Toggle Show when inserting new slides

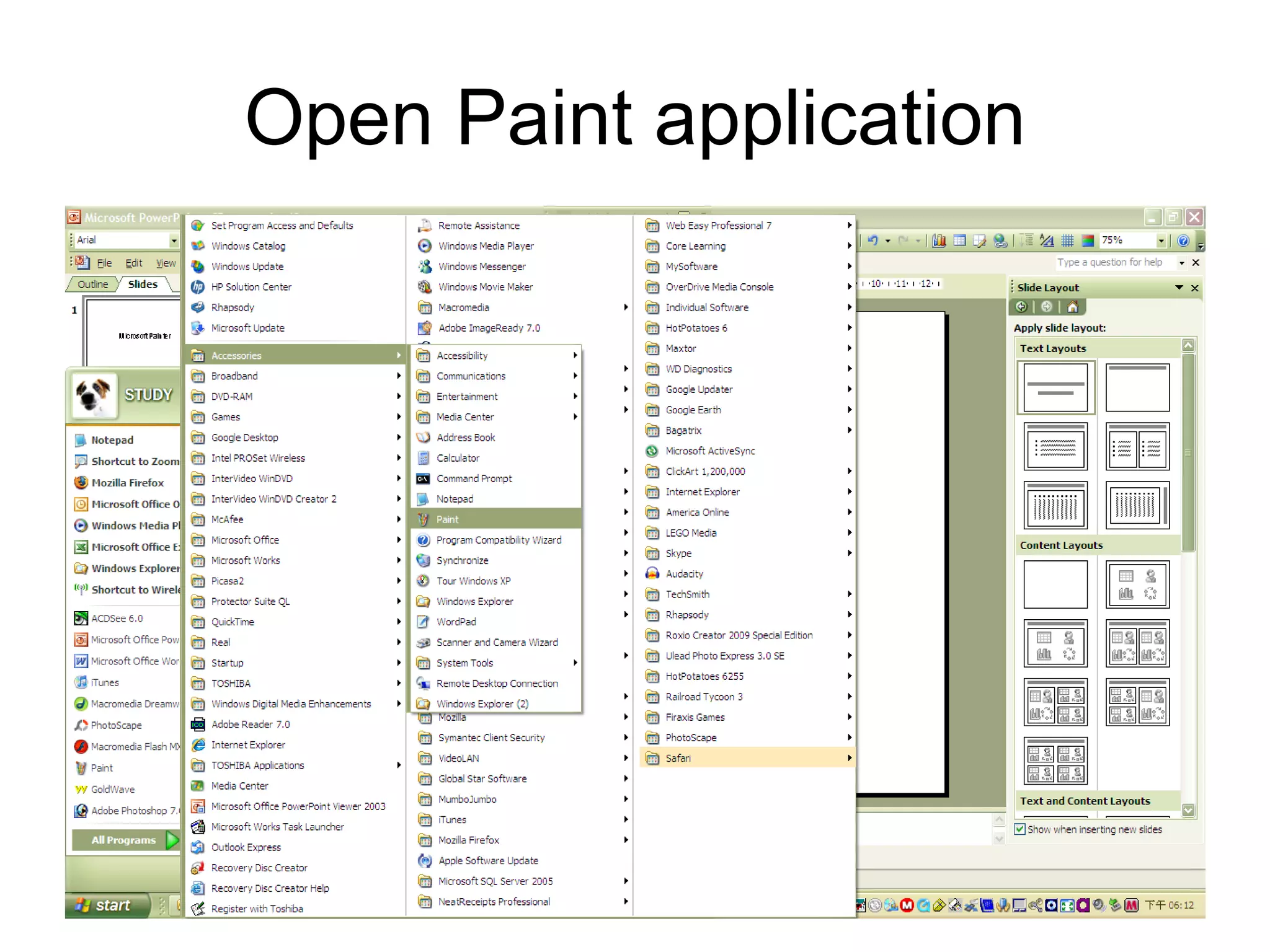click(x=1020, y=829)
